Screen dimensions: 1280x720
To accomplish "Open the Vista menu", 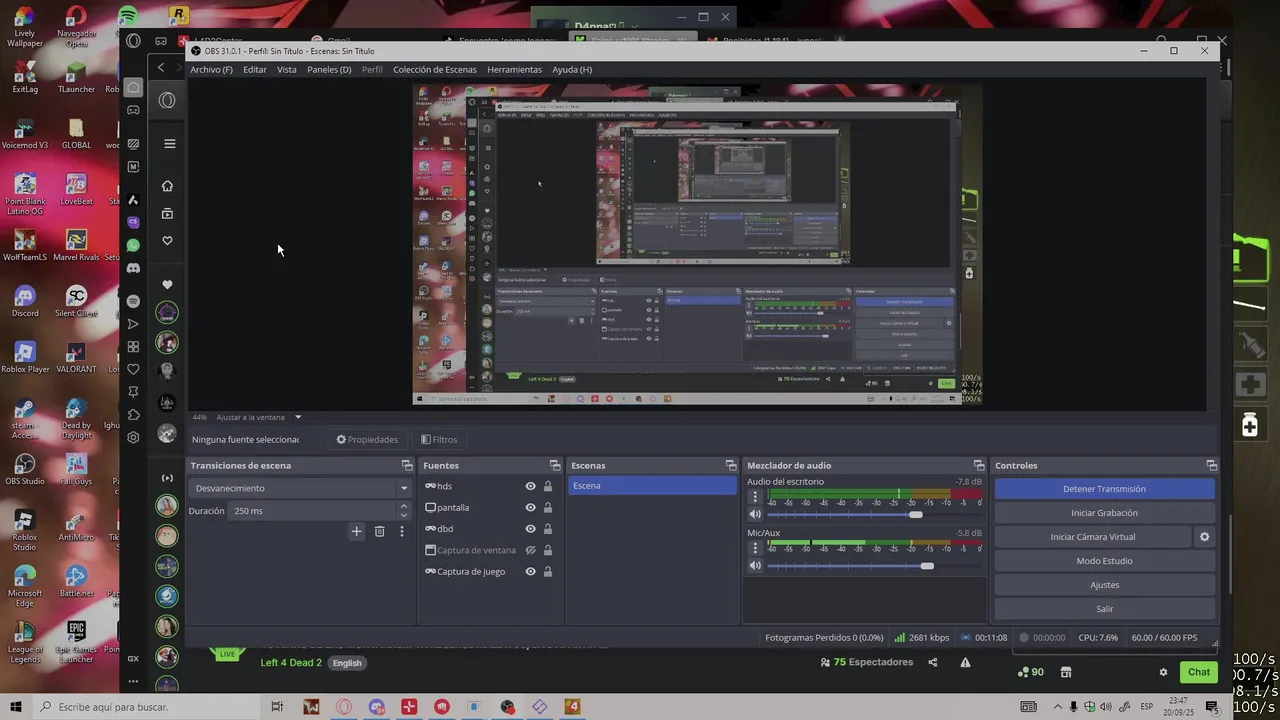I will click(287, 70).
